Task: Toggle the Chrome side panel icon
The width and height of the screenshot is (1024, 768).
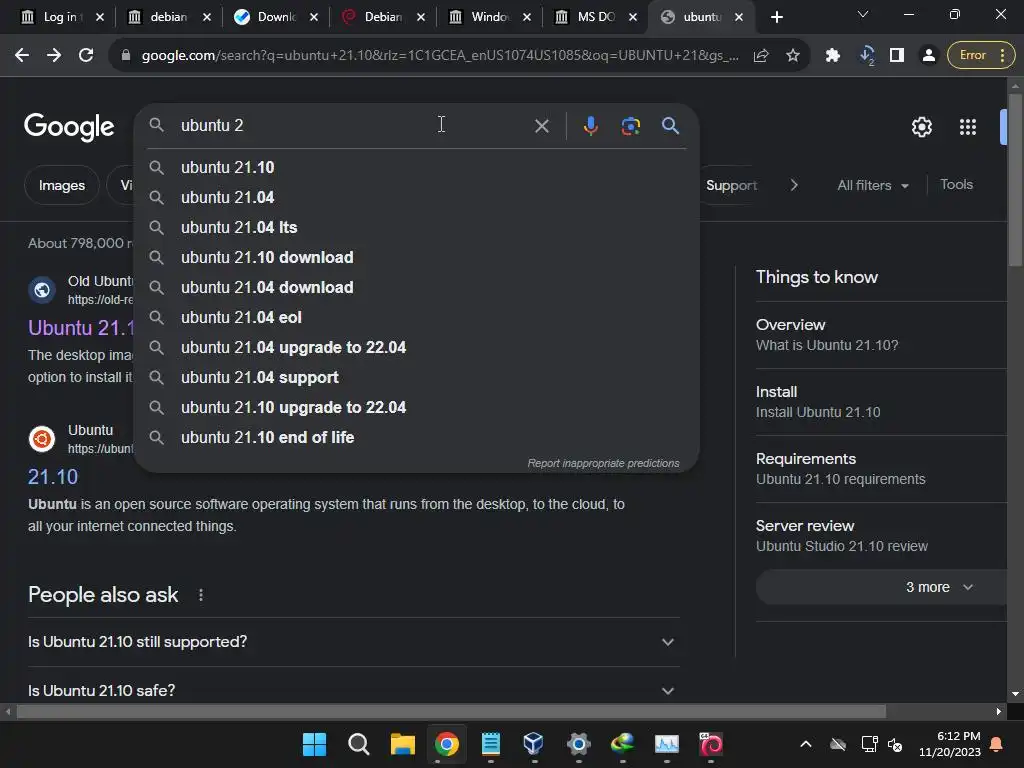Action: 897,56
